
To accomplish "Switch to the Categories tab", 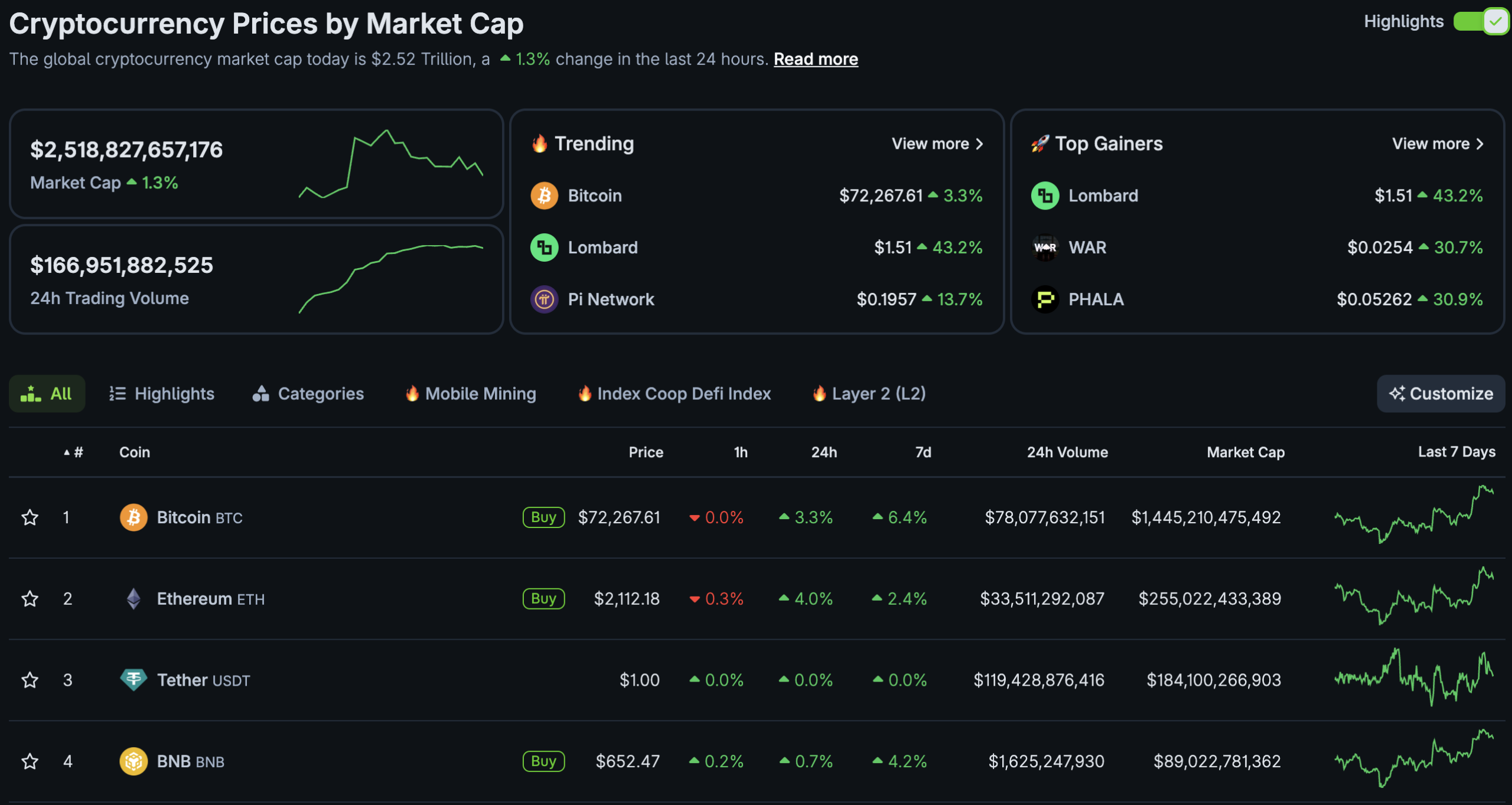I will click(x=308, y=394).
